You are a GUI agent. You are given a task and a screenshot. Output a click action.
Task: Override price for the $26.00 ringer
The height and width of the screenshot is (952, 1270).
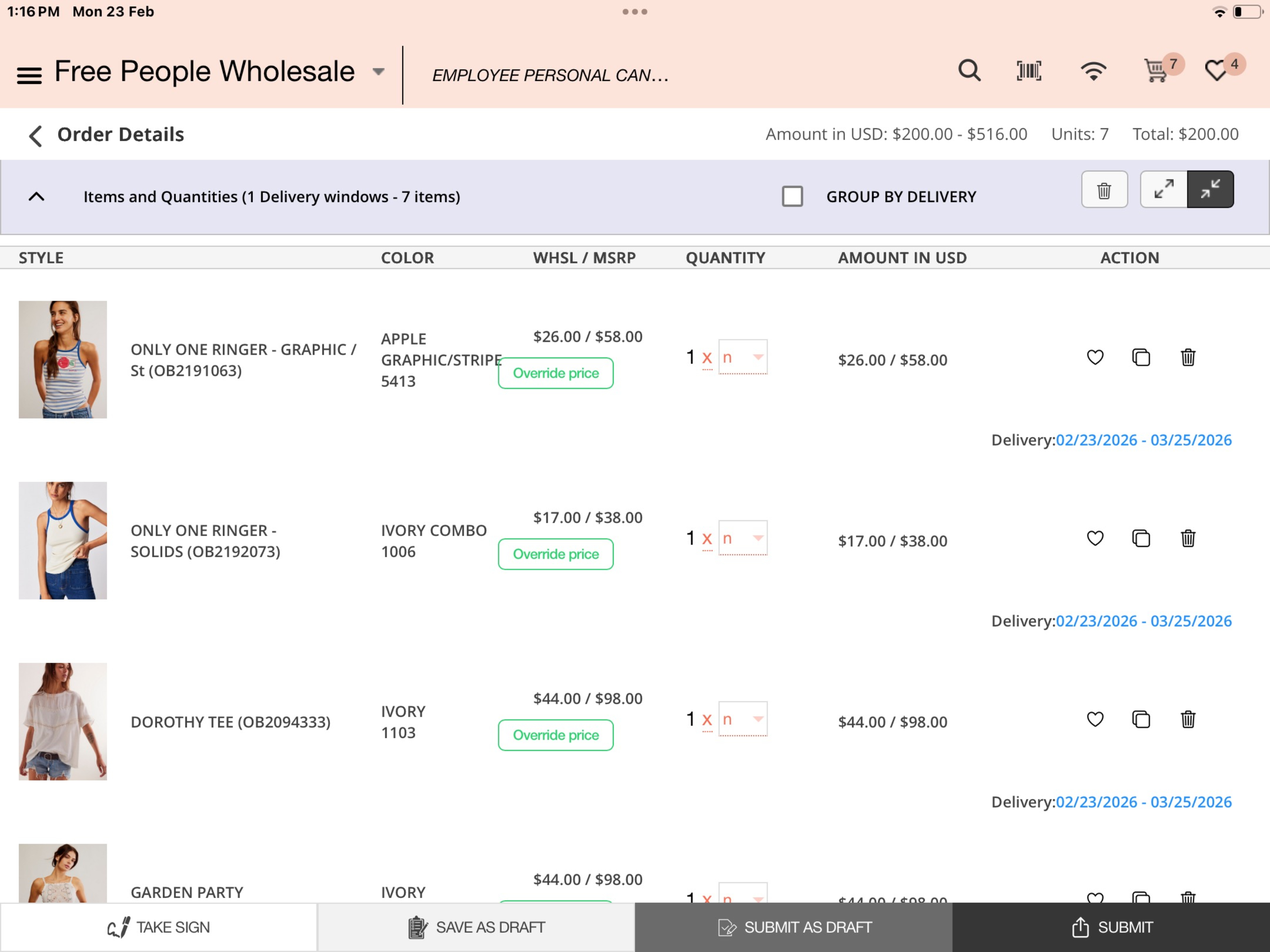(x=555, y=373)
